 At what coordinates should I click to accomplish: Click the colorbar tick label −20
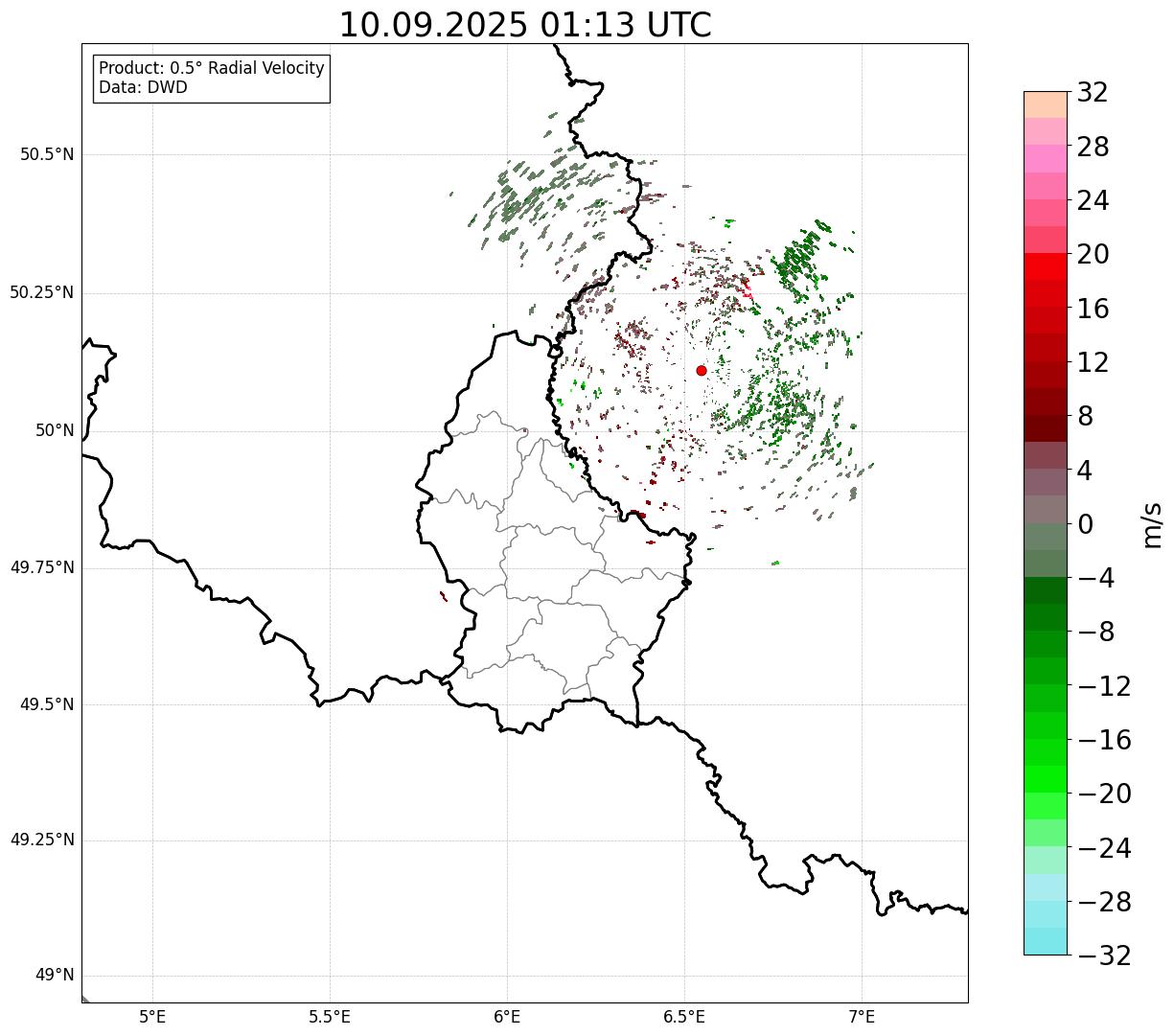[1104, 794]
